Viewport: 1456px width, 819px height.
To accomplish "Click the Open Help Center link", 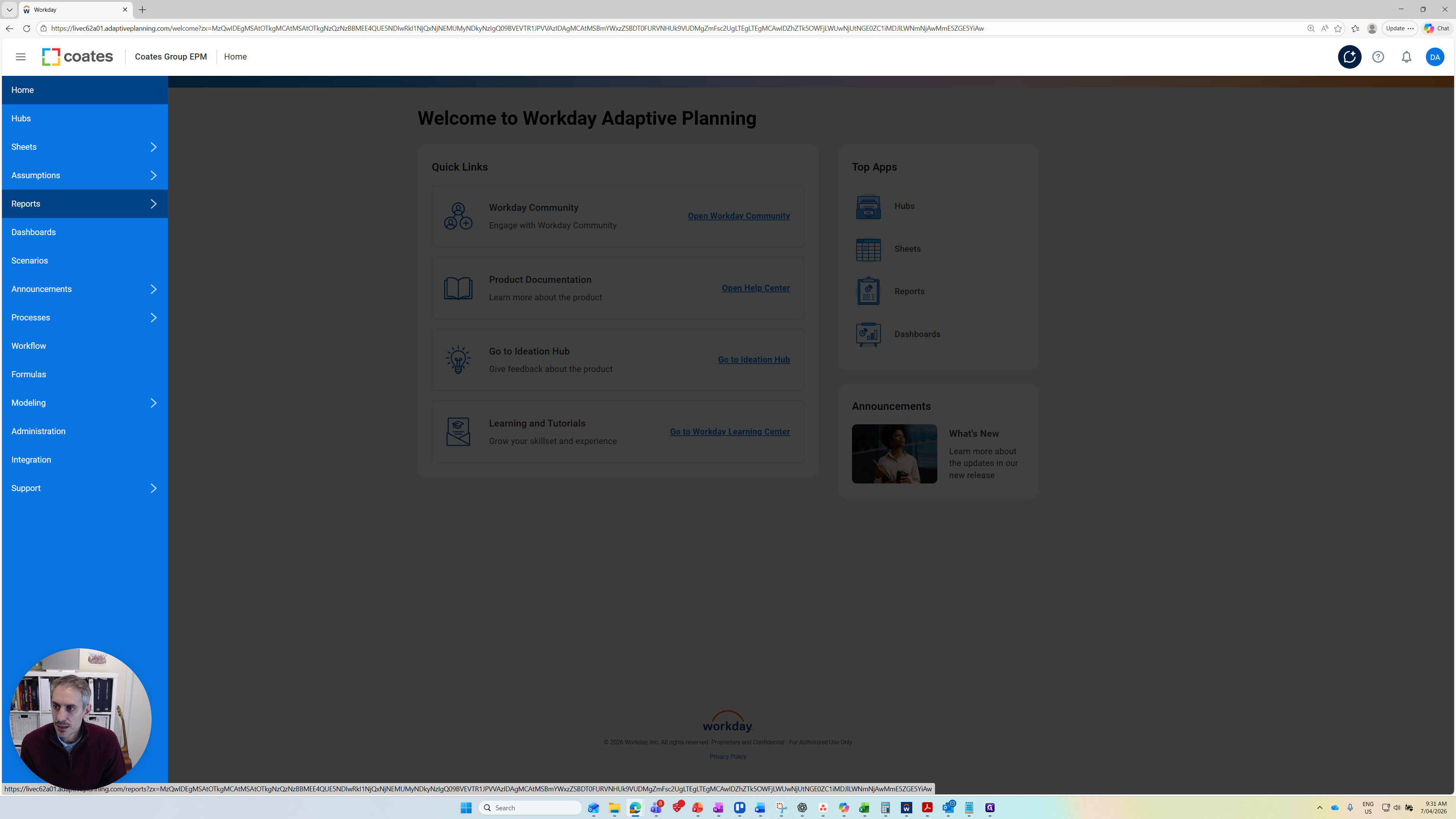I will coord(755,288).
